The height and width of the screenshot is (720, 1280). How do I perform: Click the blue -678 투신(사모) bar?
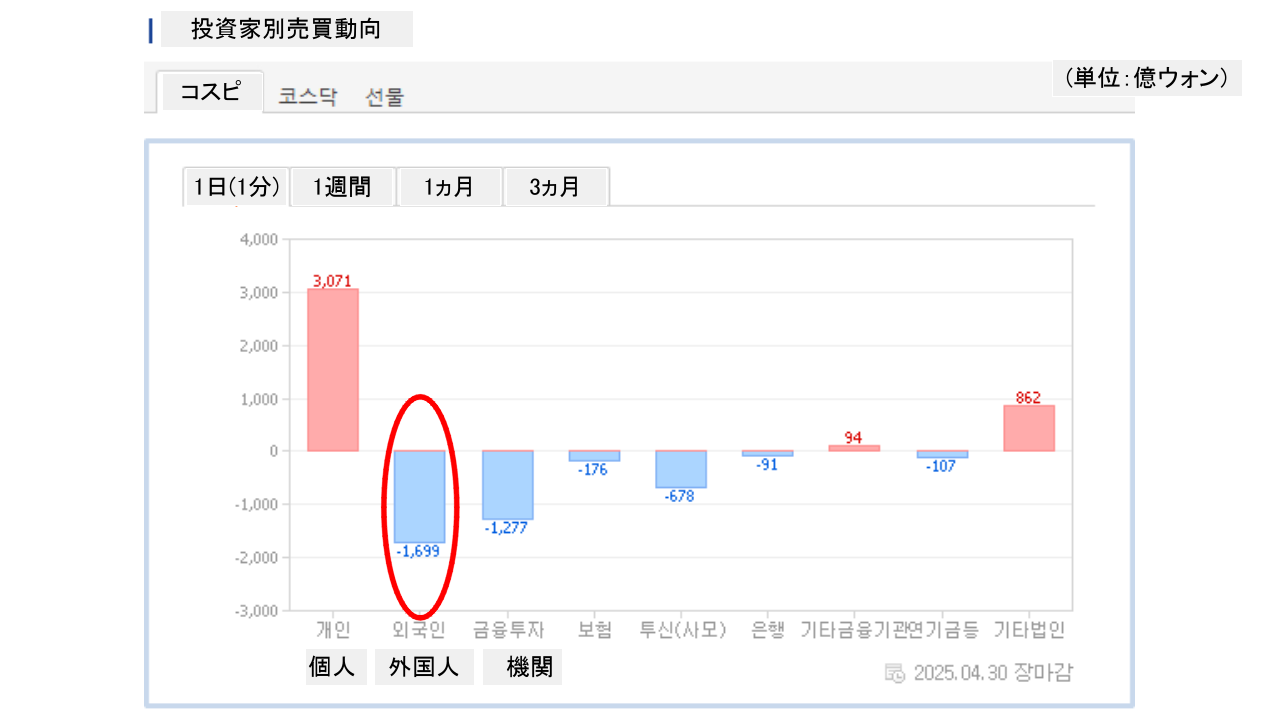(681, 469)
